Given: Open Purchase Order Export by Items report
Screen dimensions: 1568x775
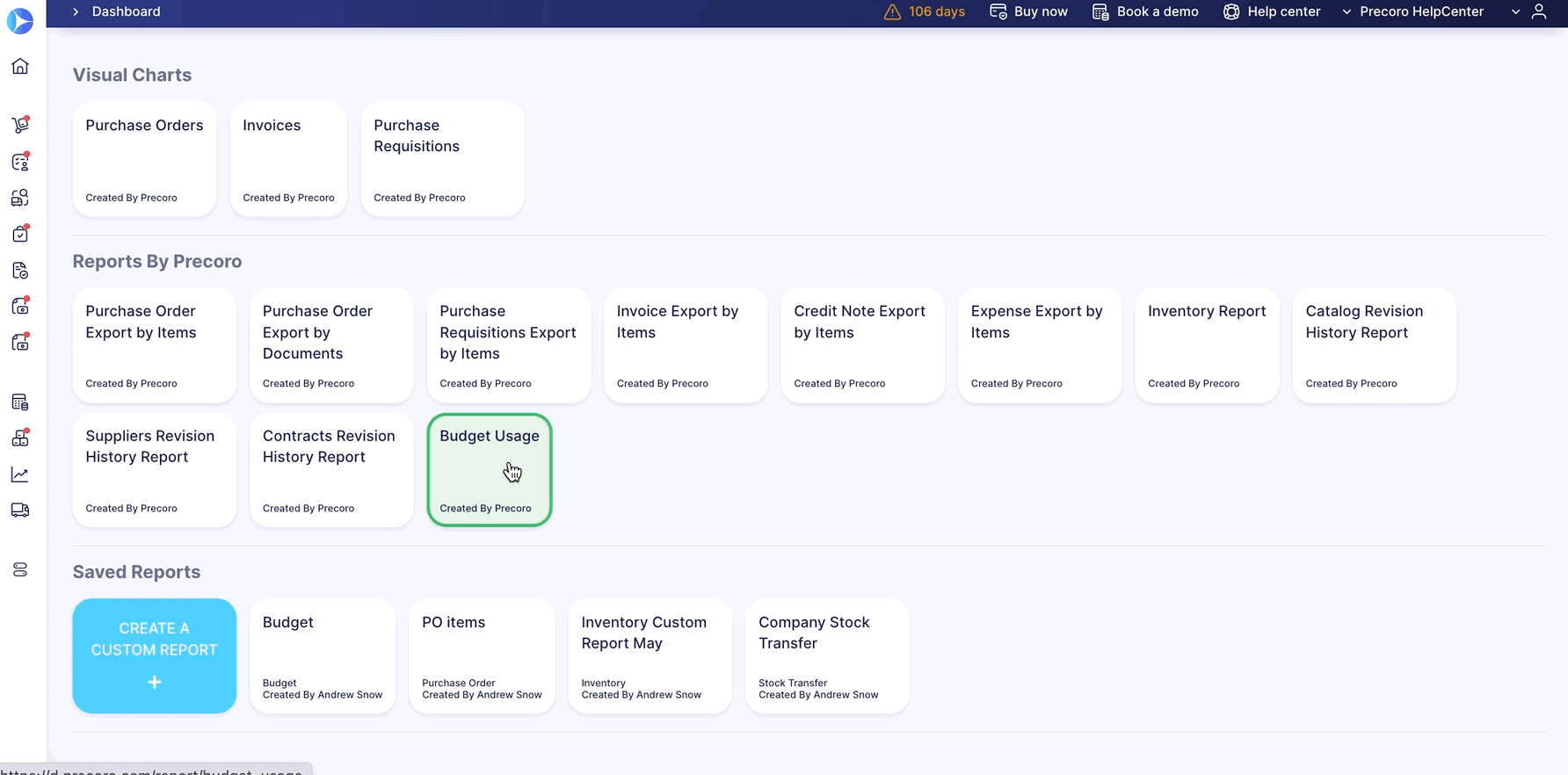Looking at the screenshot, I should coord(155,345).
